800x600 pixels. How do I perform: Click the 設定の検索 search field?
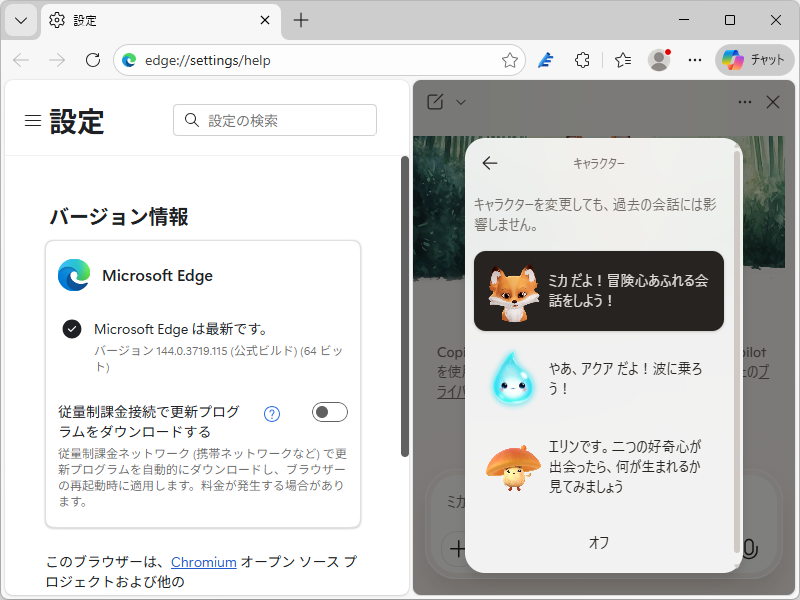click(275, 120)
